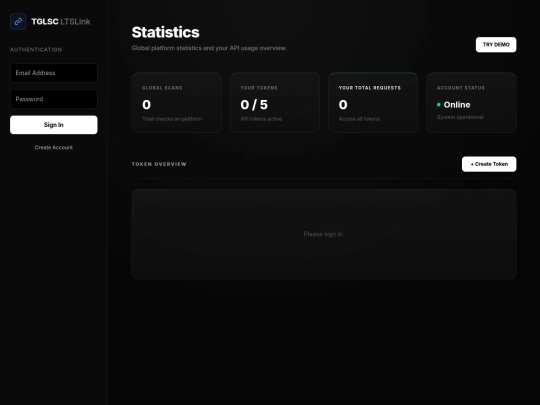Image resolution: width=540 pixels, height=405 pixels.
Task: Select the Your Tokens 0 / 5 value
Action: [254, 105]
